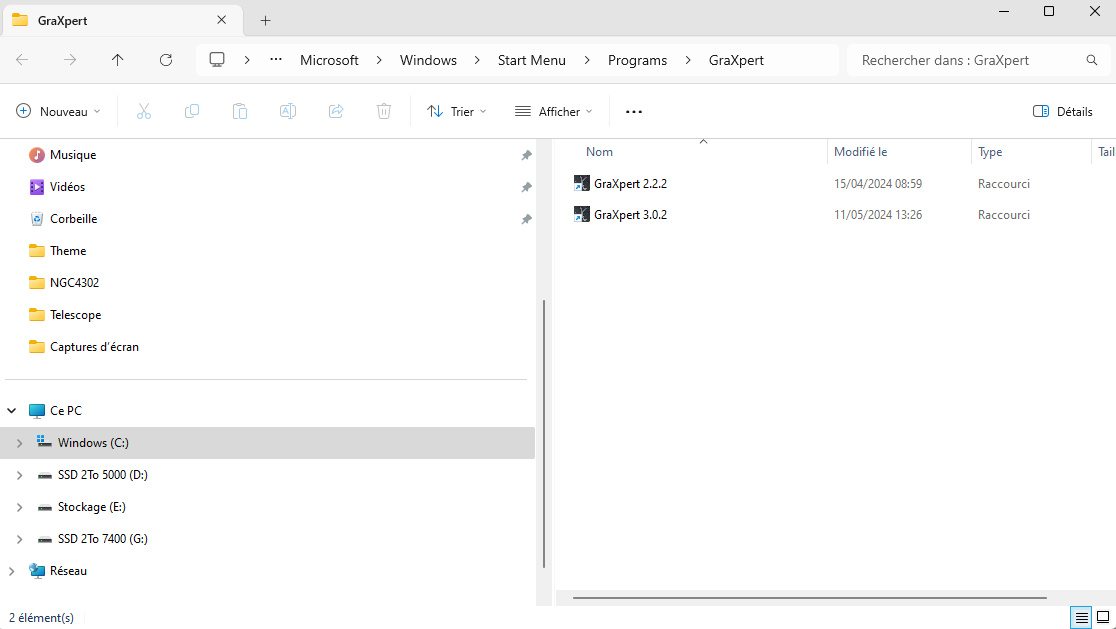This screenshot has height=629, width=1116.
Task: Click GraXpert in the breadcrumb path
Action: (737, 60)
